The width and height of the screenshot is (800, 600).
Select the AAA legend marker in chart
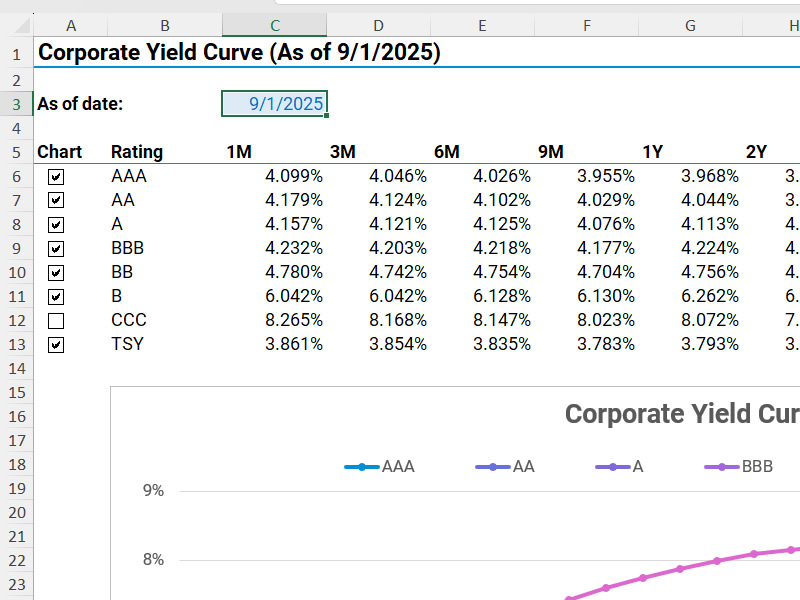[362, 466]
